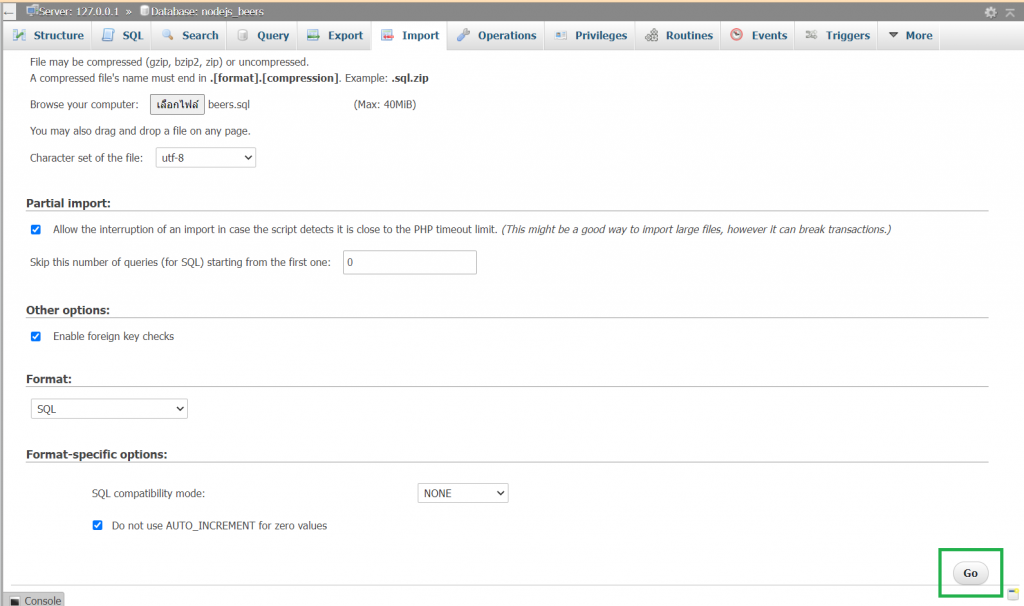Open the Format SQL dropdown

point(109,409)
